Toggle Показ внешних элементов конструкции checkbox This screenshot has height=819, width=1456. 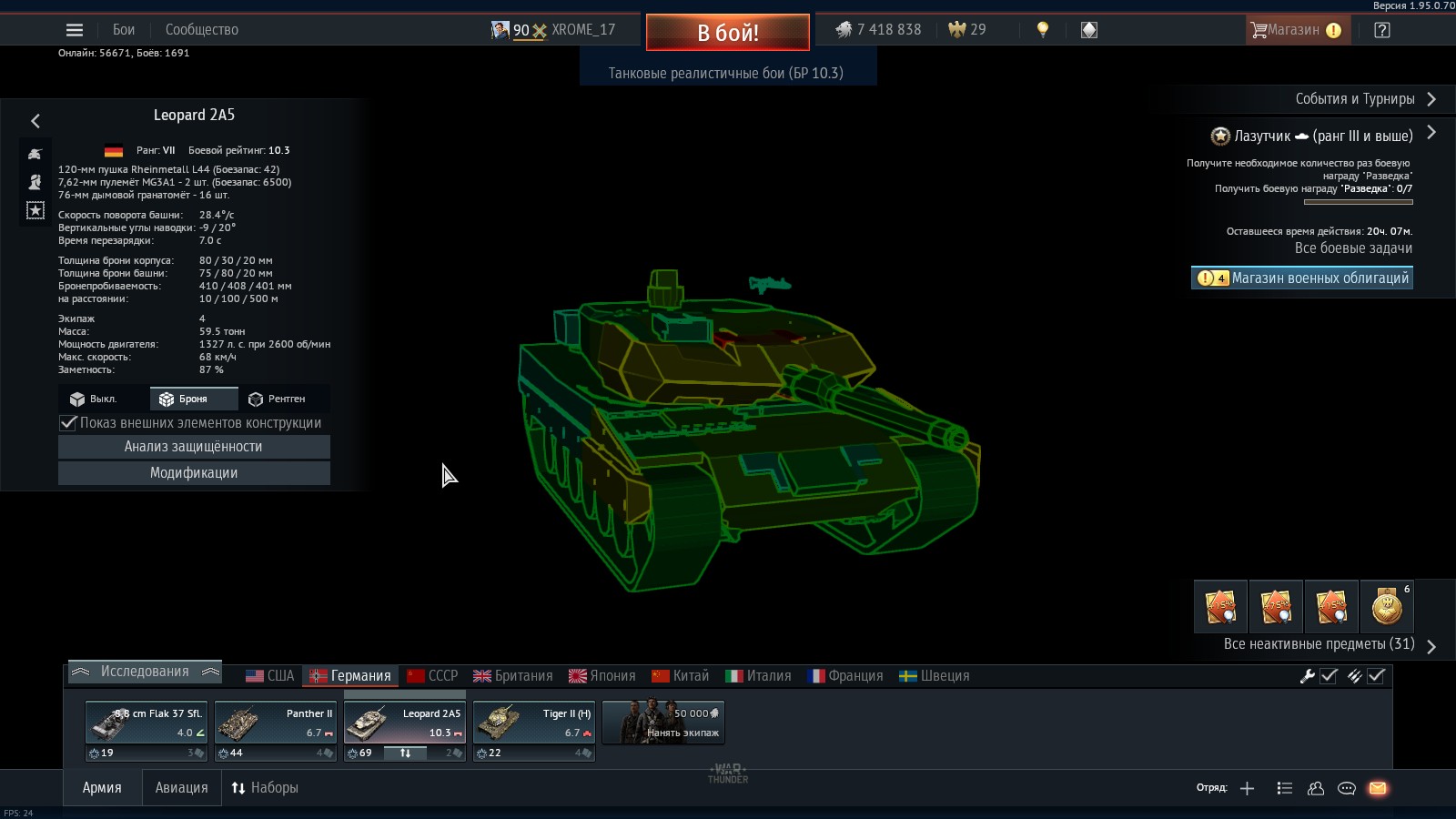click(x=68, y=422)
